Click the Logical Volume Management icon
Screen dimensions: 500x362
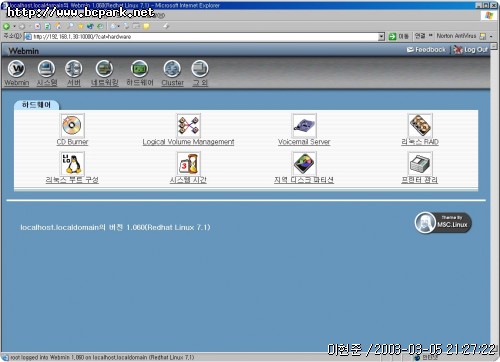tap(188, 125)
